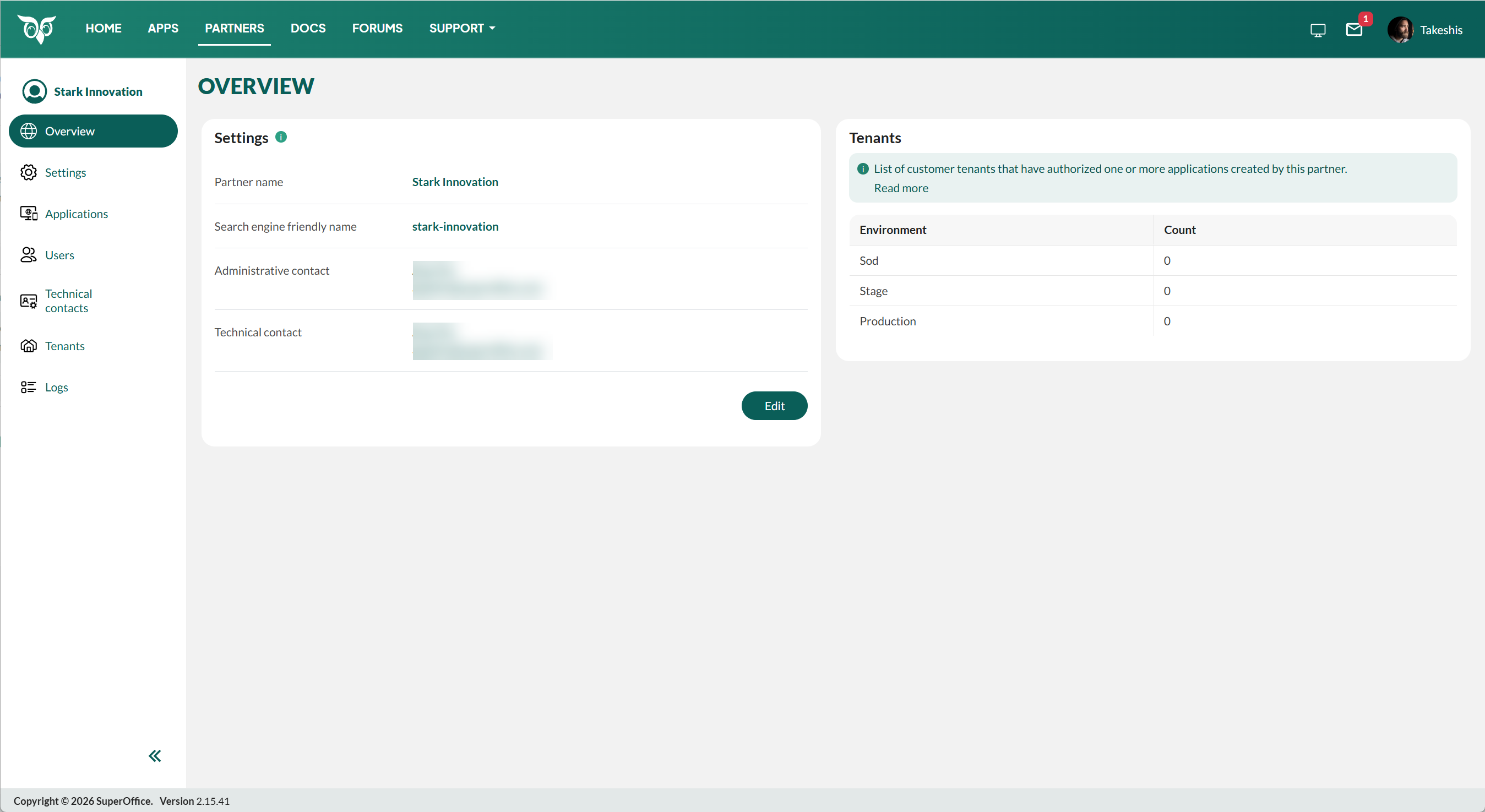Click the Takeshis profile avatar
This screenshot has height=812, width=1485.
tap(1400, 30)
